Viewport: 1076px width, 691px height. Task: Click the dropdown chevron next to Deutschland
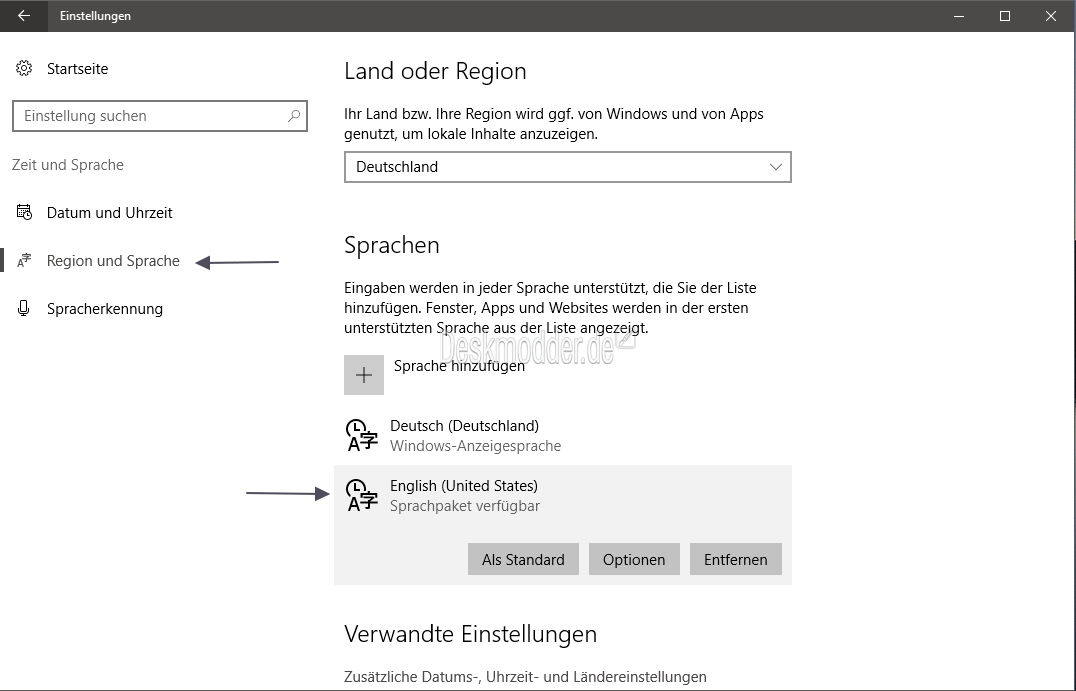point(775,167)
